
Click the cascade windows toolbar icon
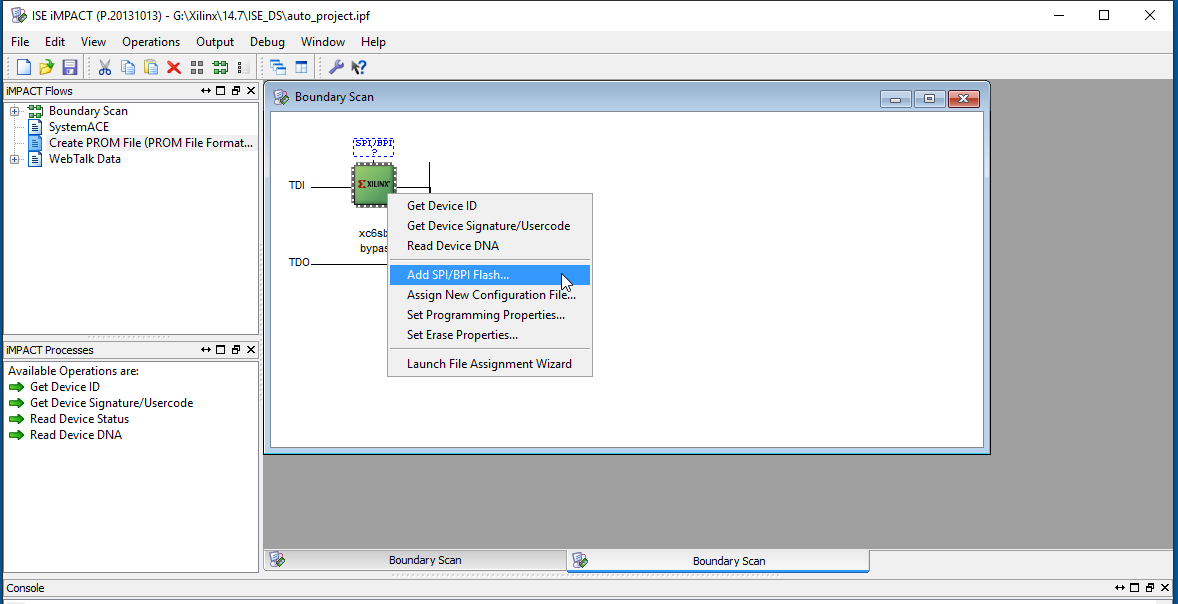pyautogui.click(x=278, y=67)
